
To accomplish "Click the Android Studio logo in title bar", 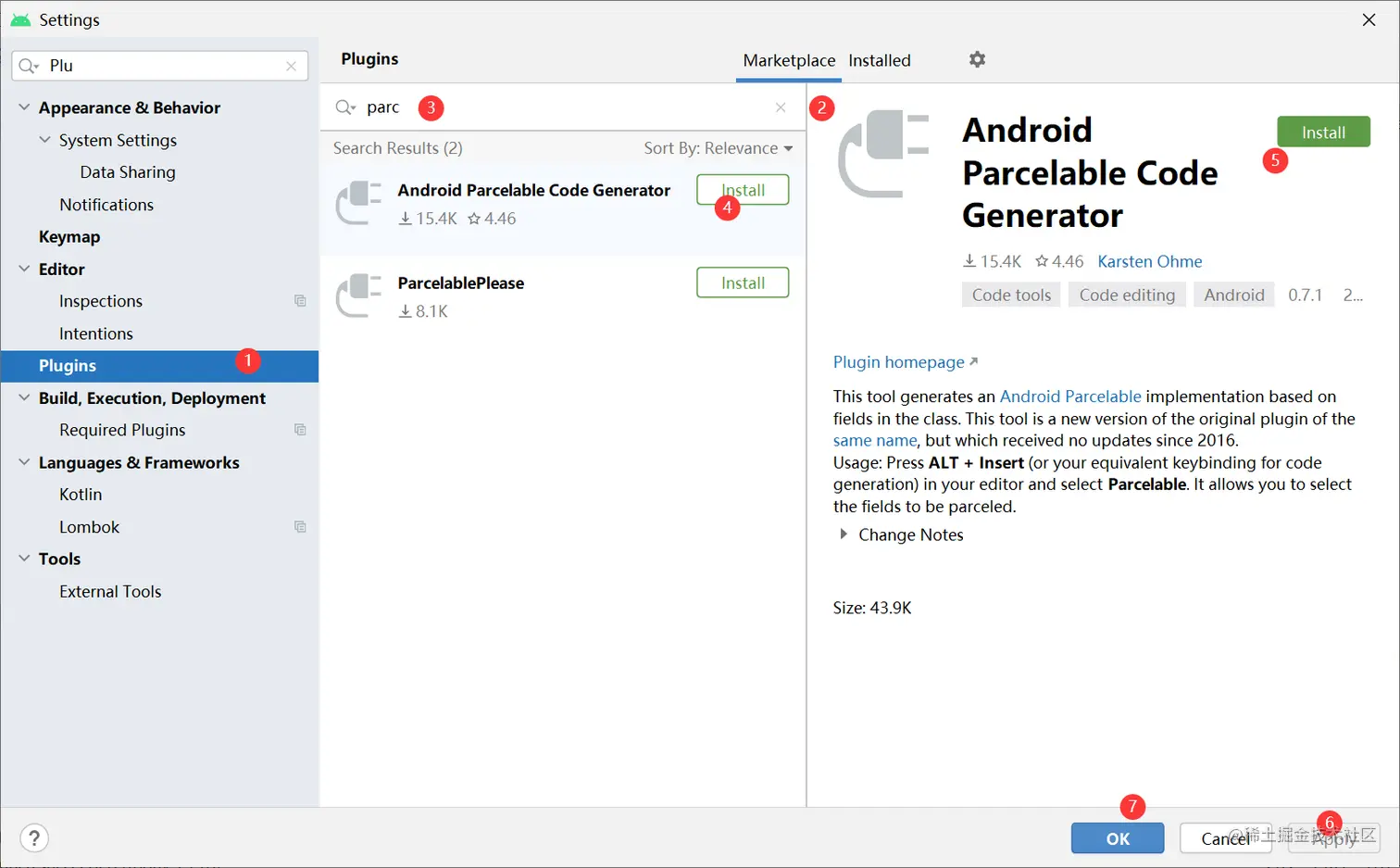I will (x=20, y=19).
